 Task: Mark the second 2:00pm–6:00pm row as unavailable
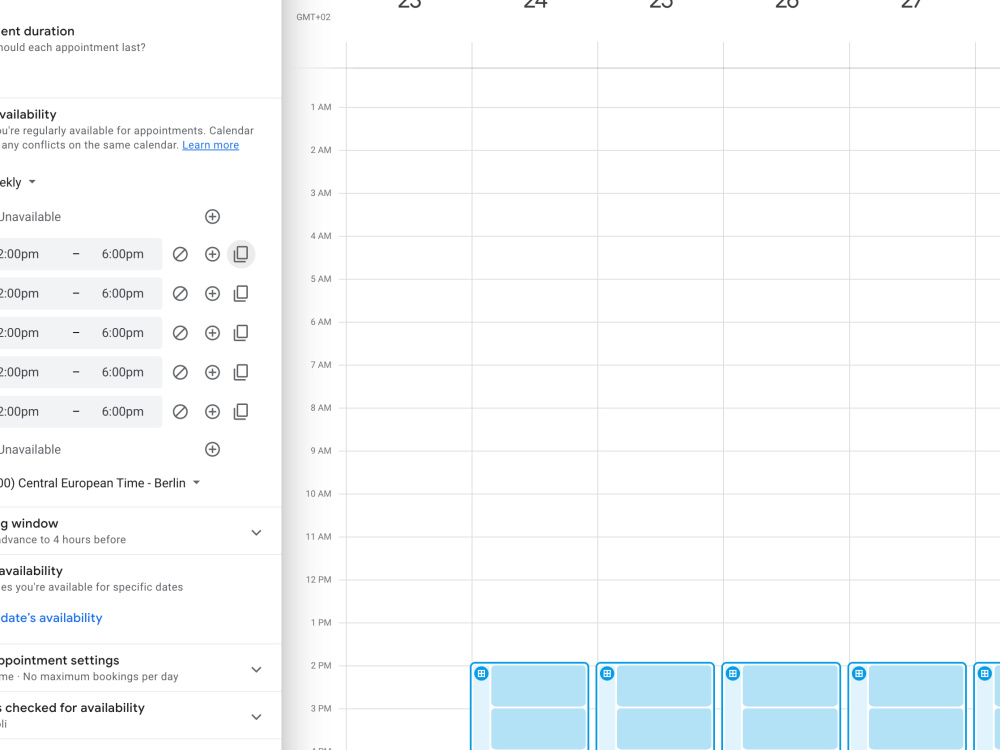(180, 293)
